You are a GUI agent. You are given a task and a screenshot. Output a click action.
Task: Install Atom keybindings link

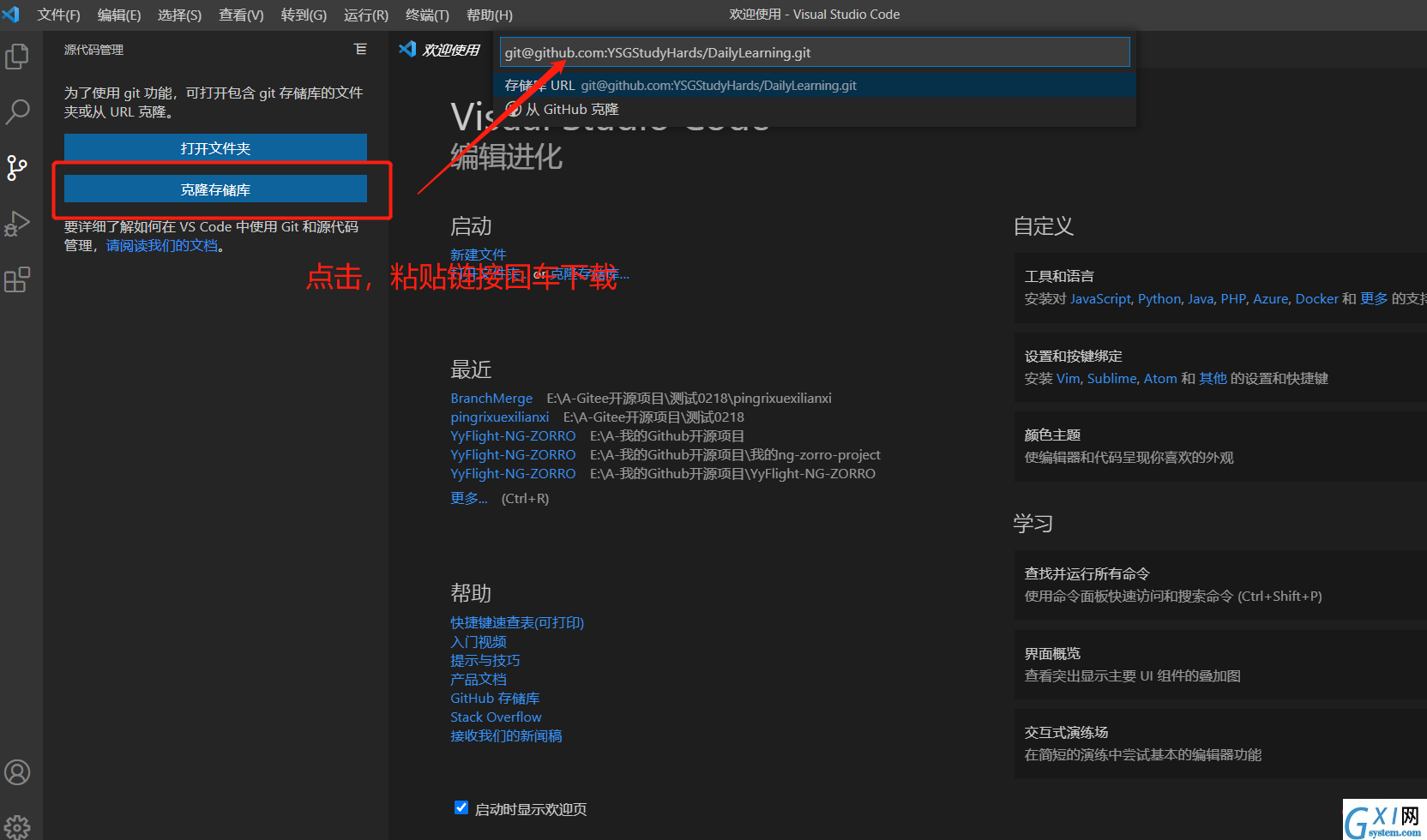tap(1160, 379)
